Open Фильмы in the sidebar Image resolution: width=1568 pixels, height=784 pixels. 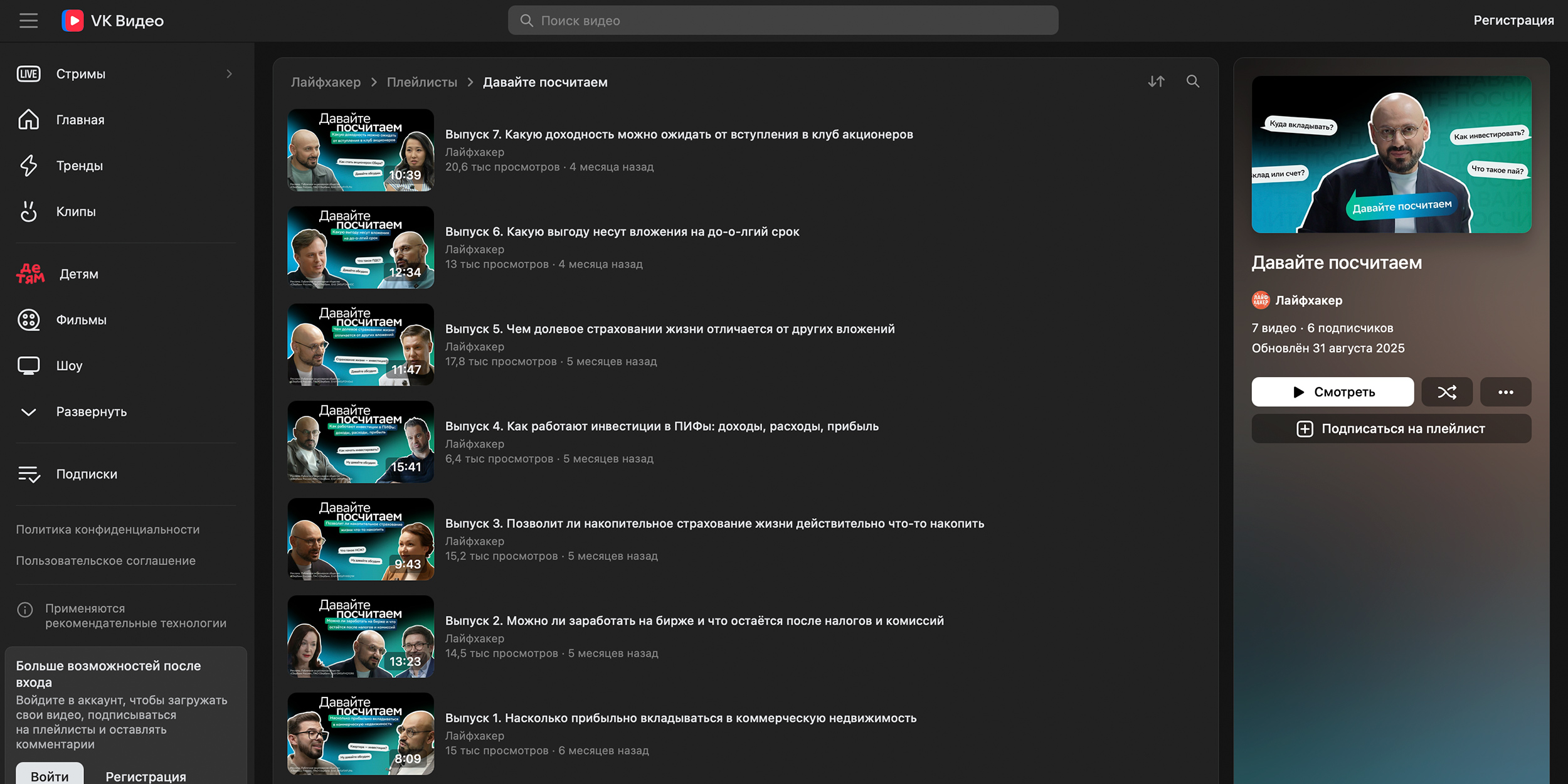pyautogui.click(x=81, y=320)
